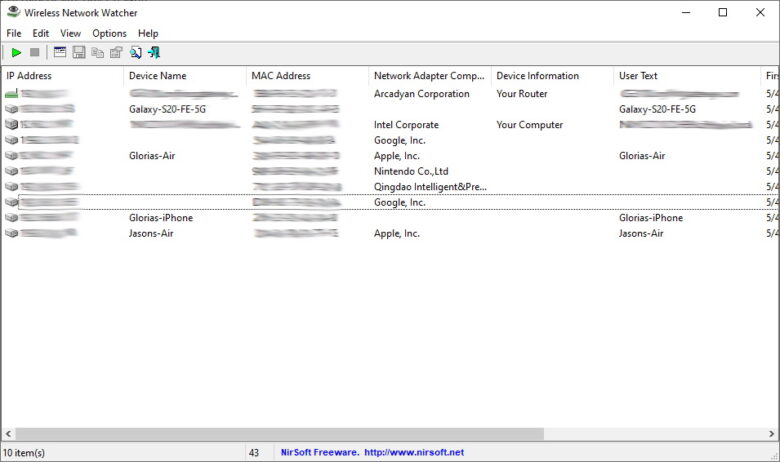Open the Properties toolbar icon
This screenshot has width=780, height=462.
click(116, 52)
